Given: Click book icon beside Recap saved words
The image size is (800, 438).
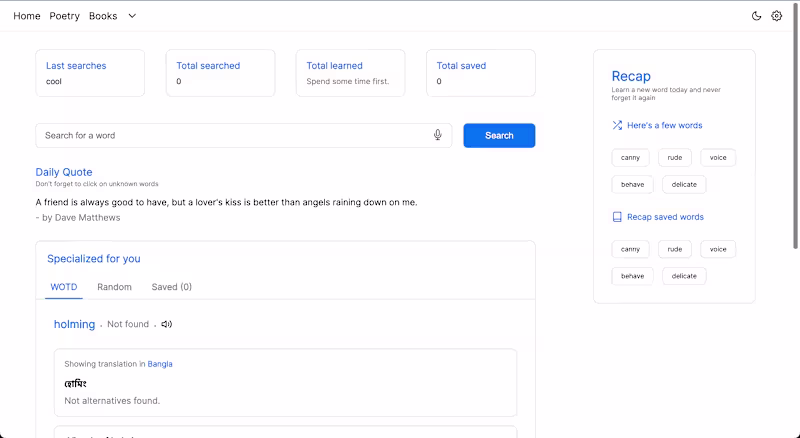Looking at the screenshot, I should (617, 217).
